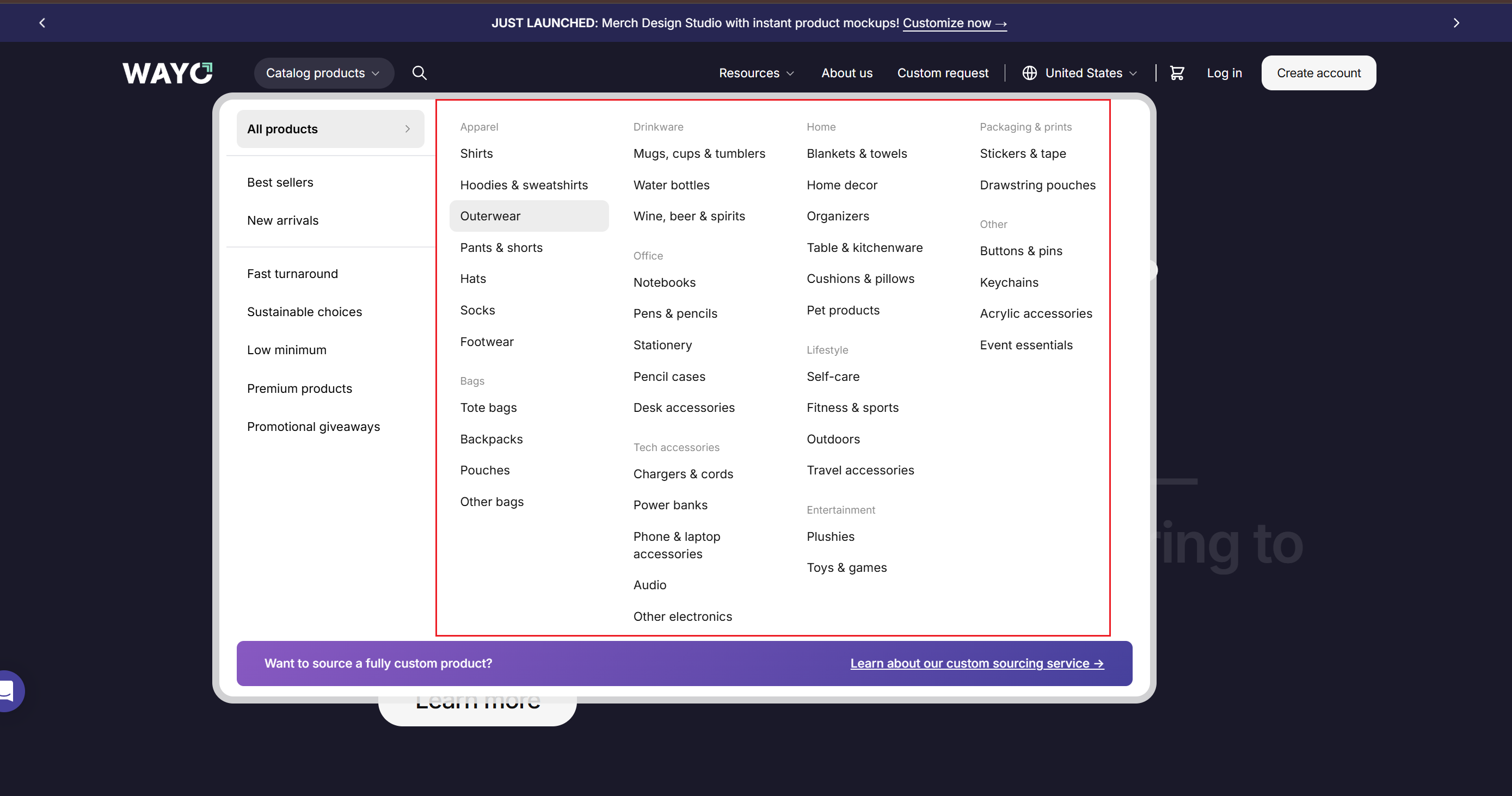Open the Custom request page

(942, 73)
